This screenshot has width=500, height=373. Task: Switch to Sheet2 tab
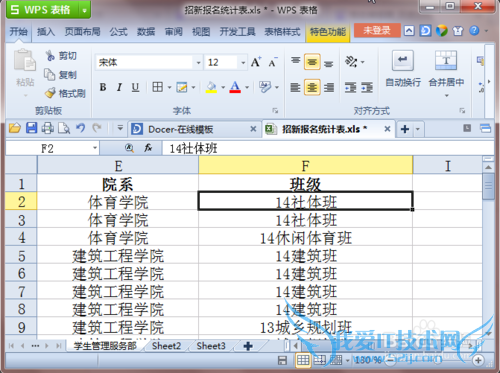pos(166,346)
